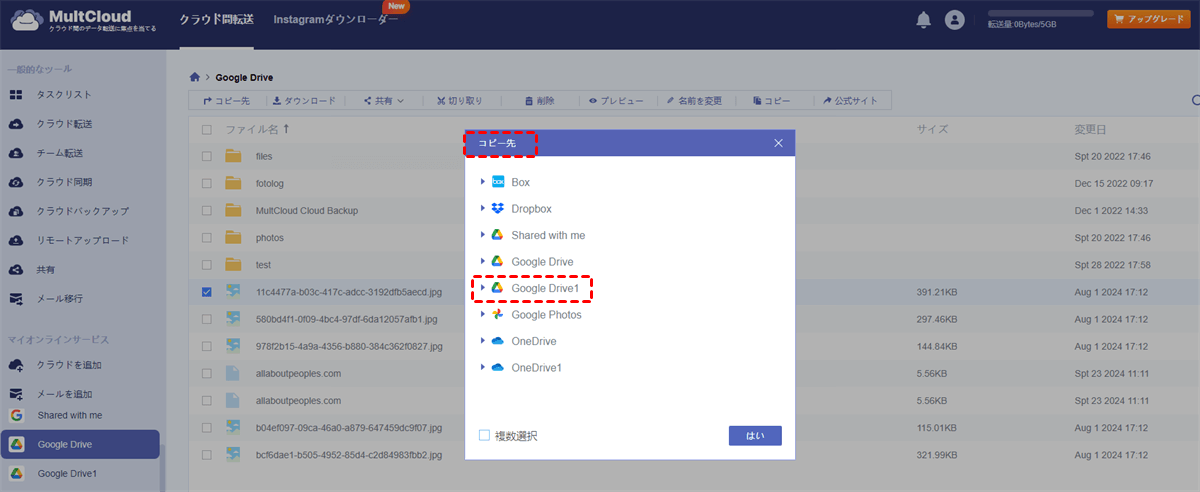Check the MultCloud Cloud Backup checkbox
Image resolution: width=1200 pixels, height=492 pixels.
[206, 210]
